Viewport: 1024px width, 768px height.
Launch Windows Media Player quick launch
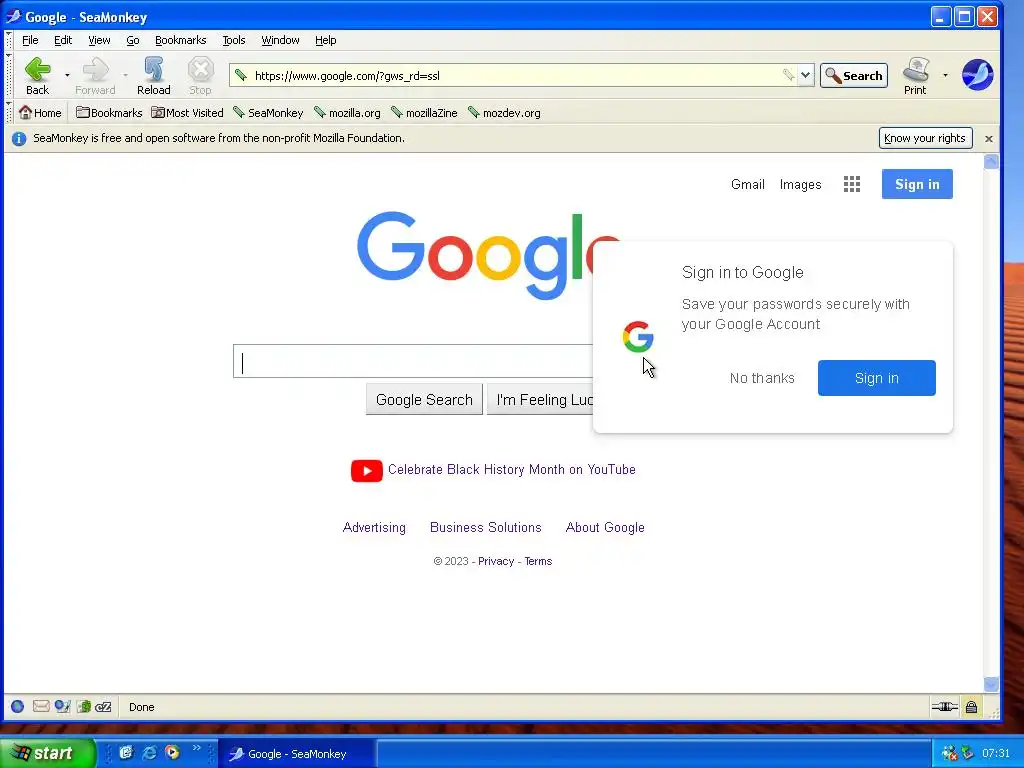pos(172,752)
